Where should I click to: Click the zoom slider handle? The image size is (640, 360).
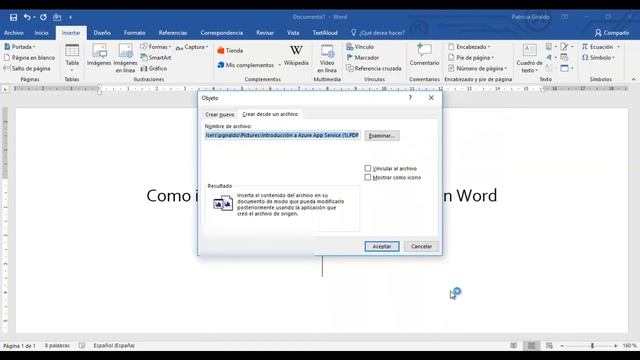click(x=592, y=346)
